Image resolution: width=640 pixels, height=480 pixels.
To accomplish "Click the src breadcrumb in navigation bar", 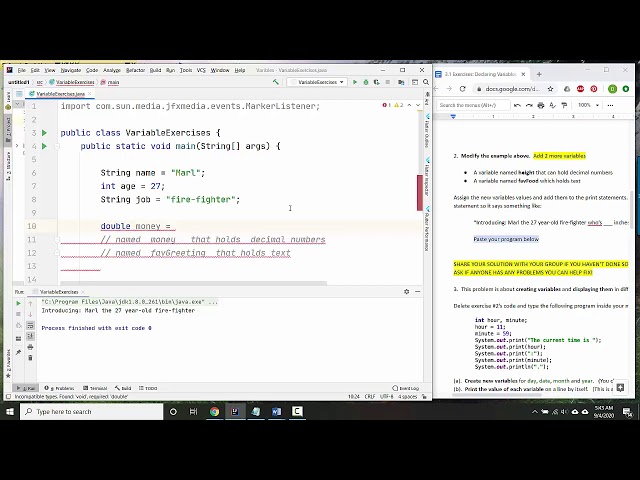I will pyautogui.click(x=40, y=82).
